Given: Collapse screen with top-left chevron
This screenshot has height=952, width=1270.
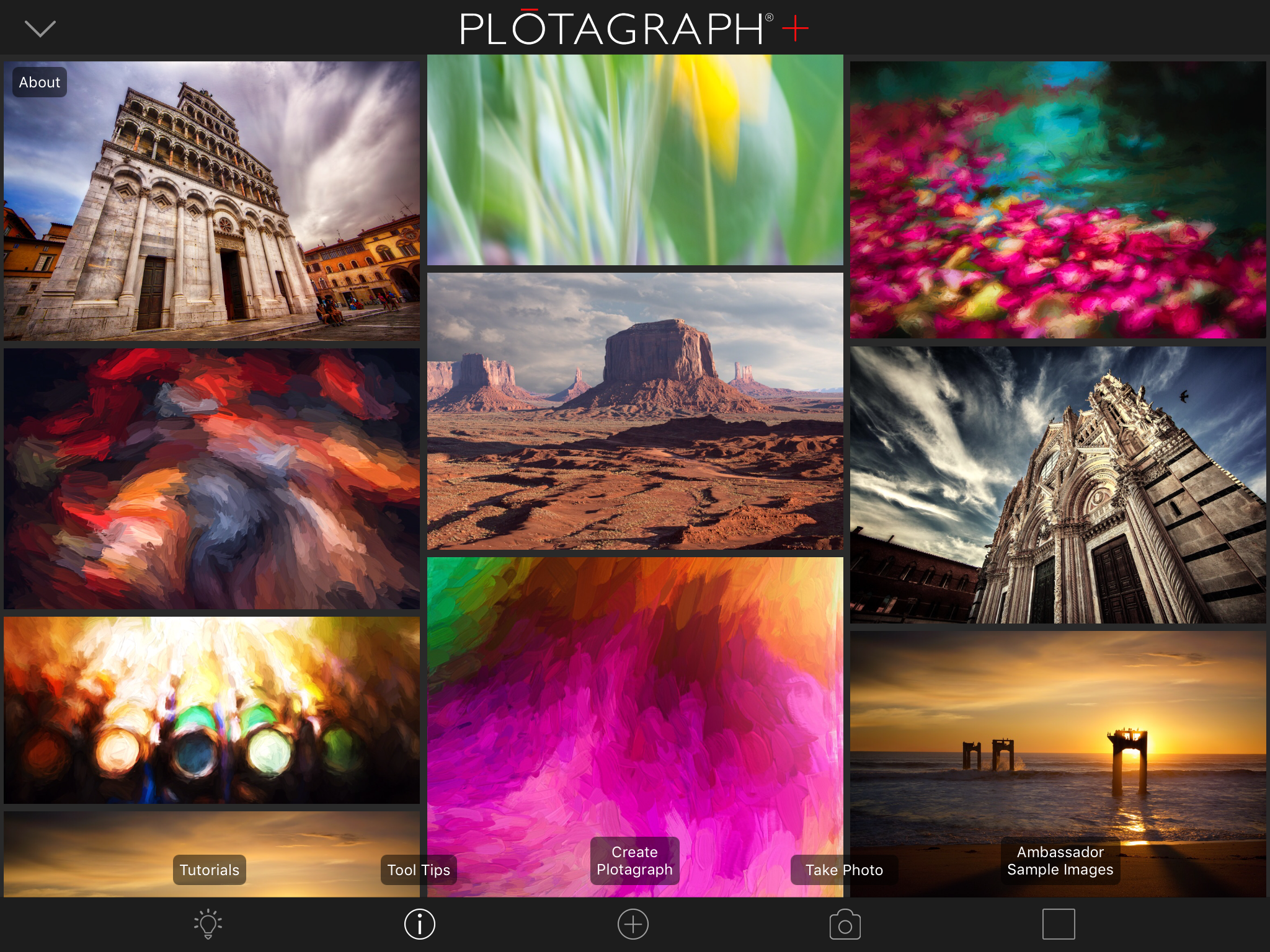Looking at the screenshot, I should coord(40,29).
